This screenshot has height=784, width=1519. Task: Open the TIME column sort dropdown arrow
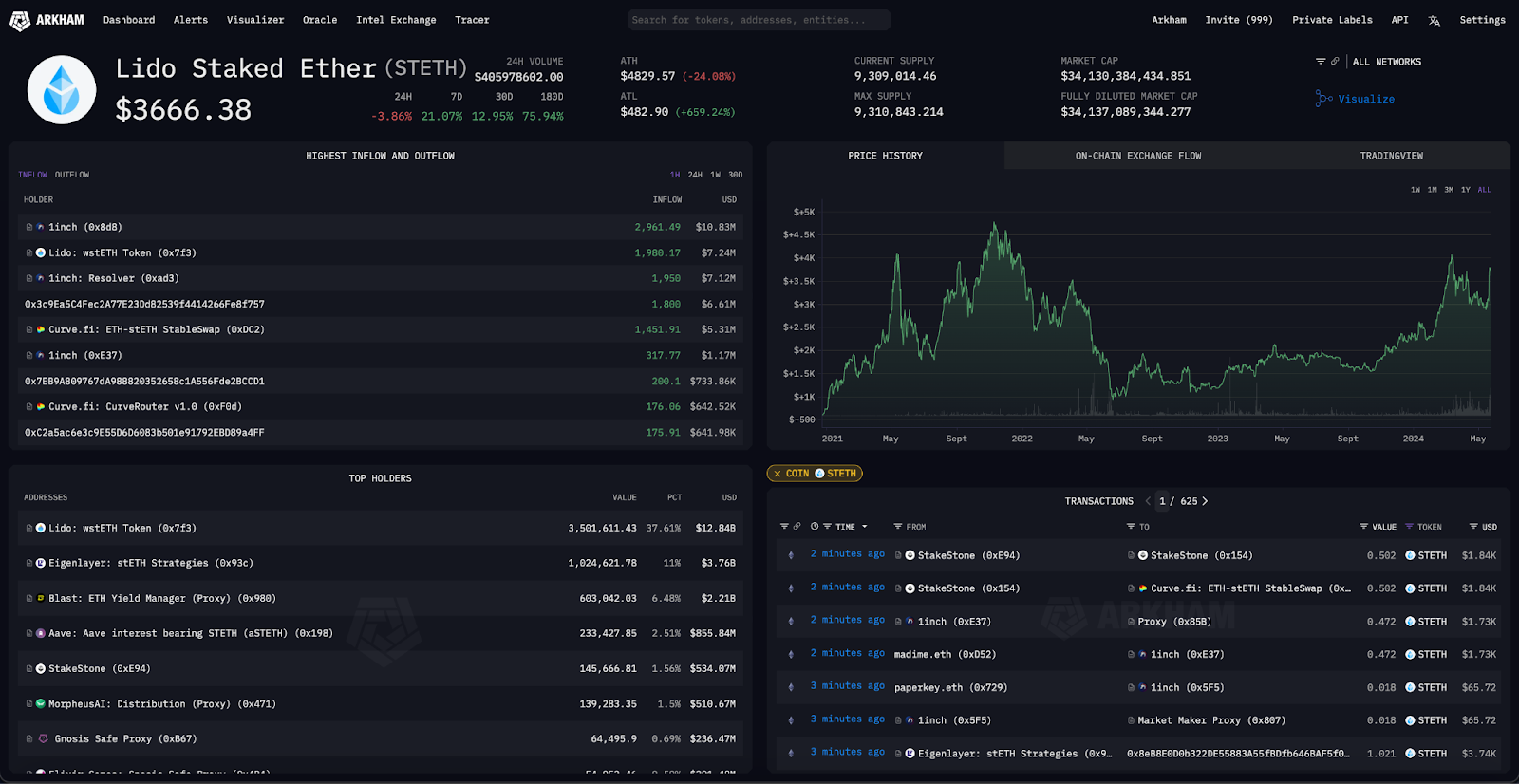click(x=865, y=527)
